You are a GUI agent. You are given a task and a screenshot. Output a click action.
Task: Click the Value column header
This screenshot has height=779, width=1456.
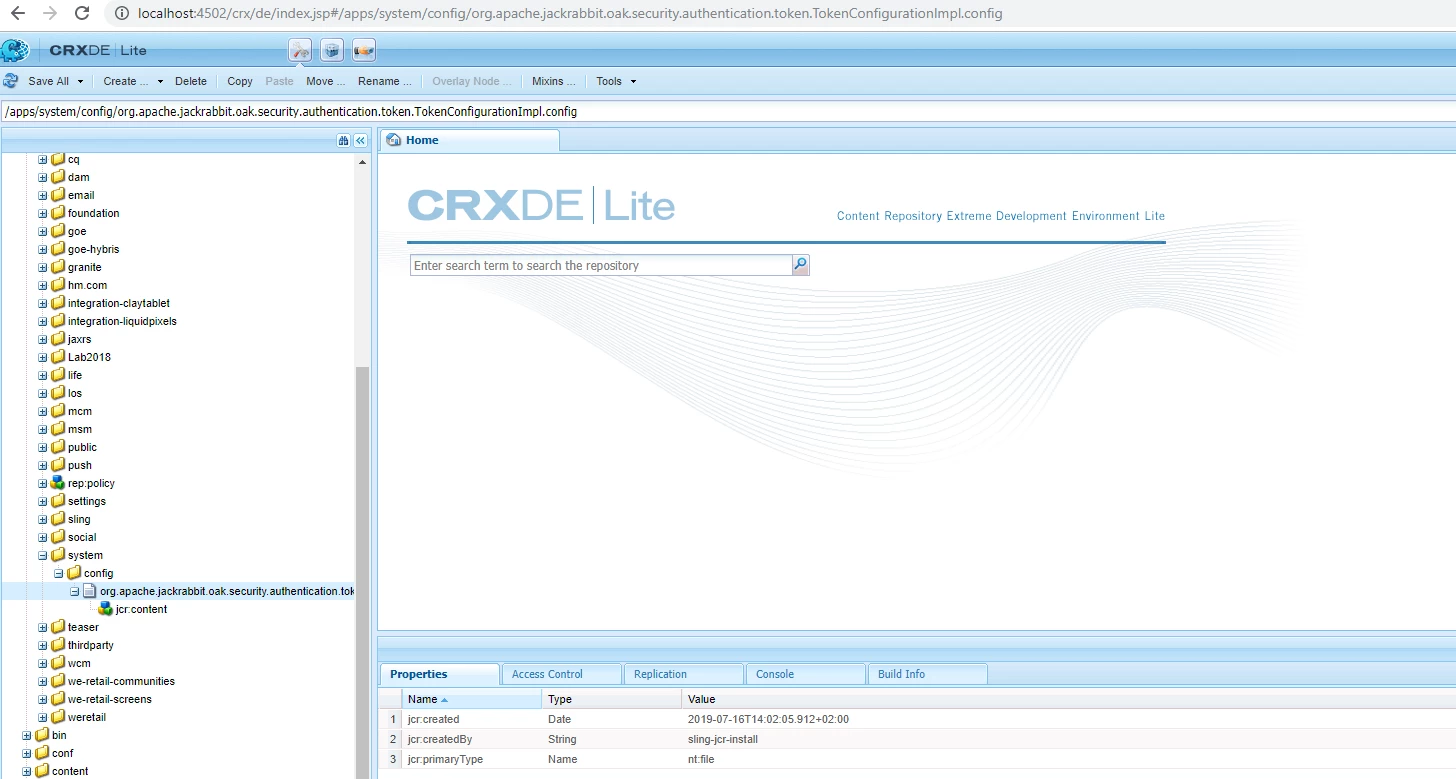1068,699
